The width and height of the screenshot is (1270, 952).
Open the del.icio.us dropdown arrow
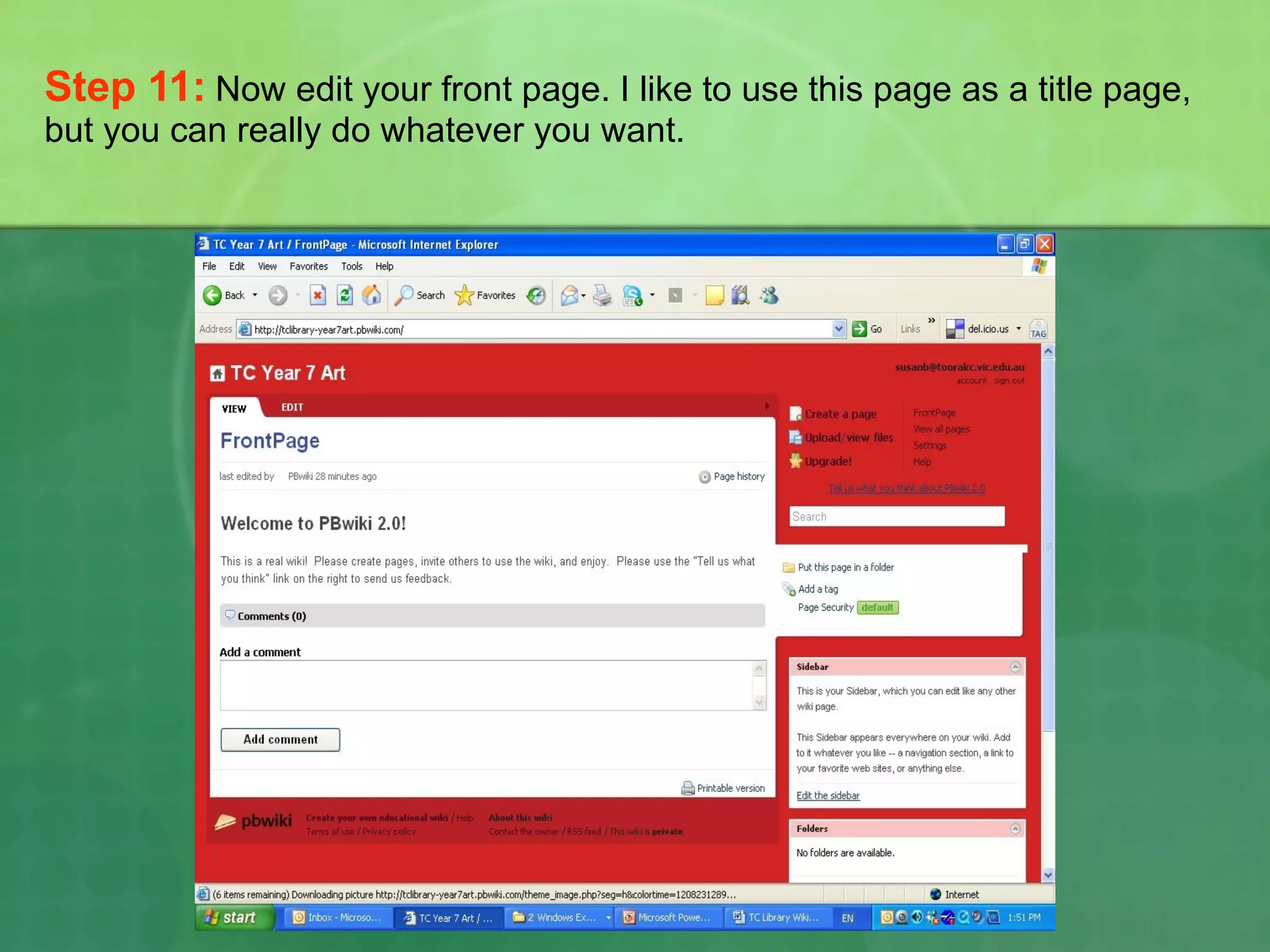[x=1018, y=328]
